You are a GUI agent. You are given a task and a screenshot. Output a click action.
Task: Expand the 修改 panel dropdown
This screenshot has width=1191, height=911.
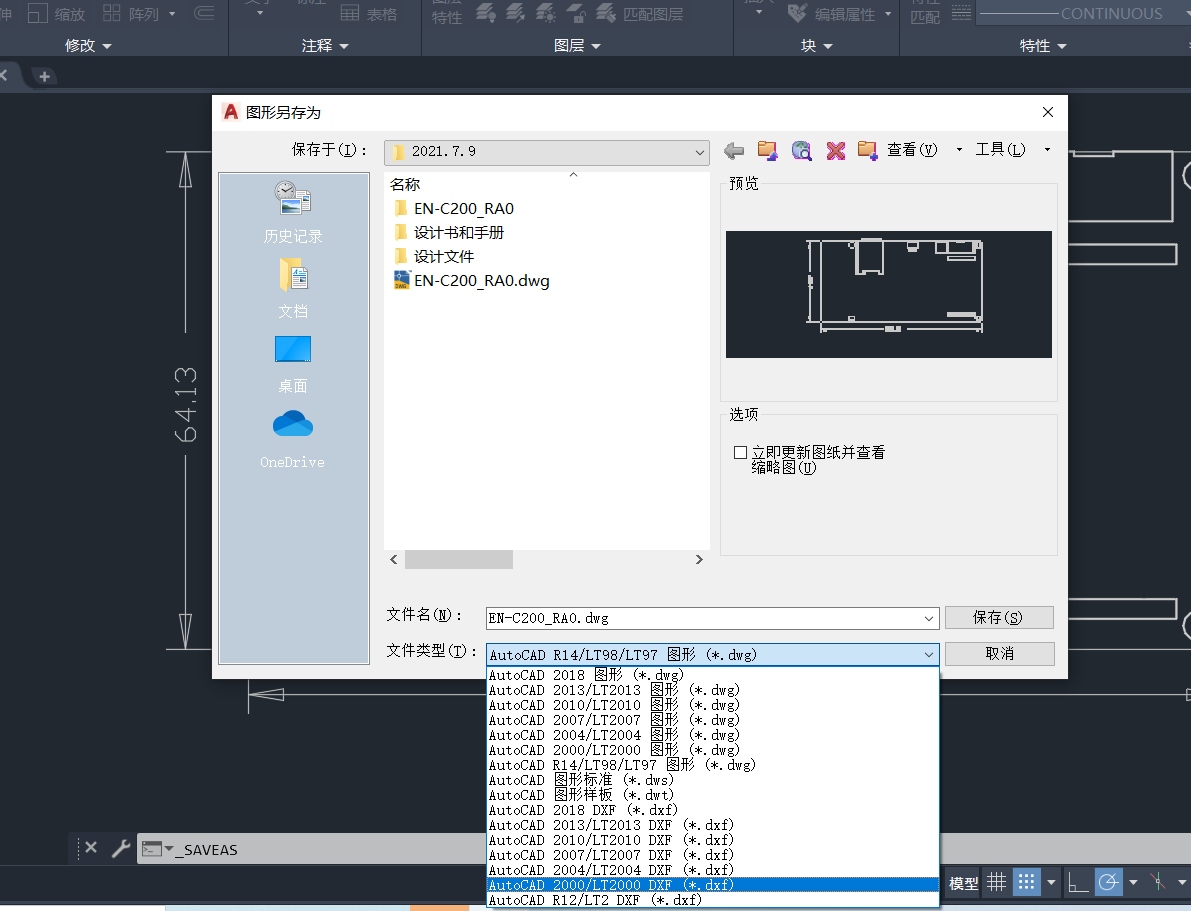tap(88, 46)
